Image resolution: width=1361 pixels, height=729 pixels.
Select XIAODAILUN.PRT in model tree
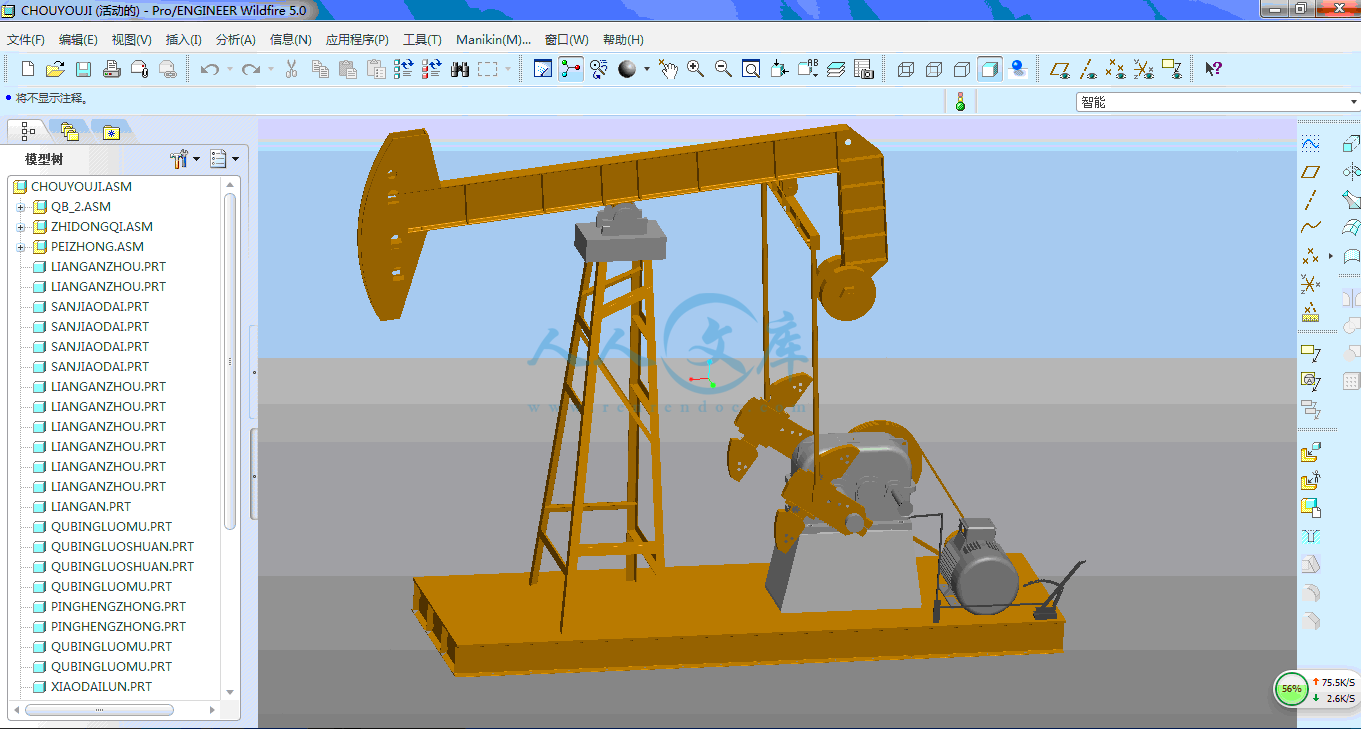(x=101, y=687)
